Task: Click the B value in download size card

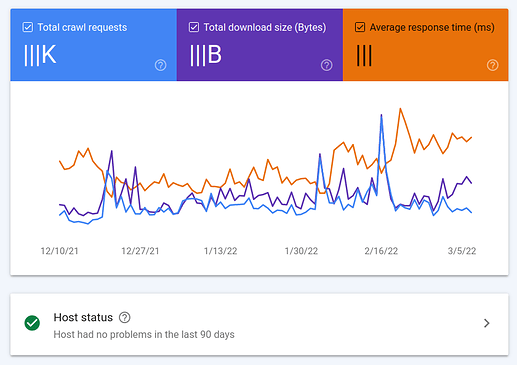Action: coord(206,55)
